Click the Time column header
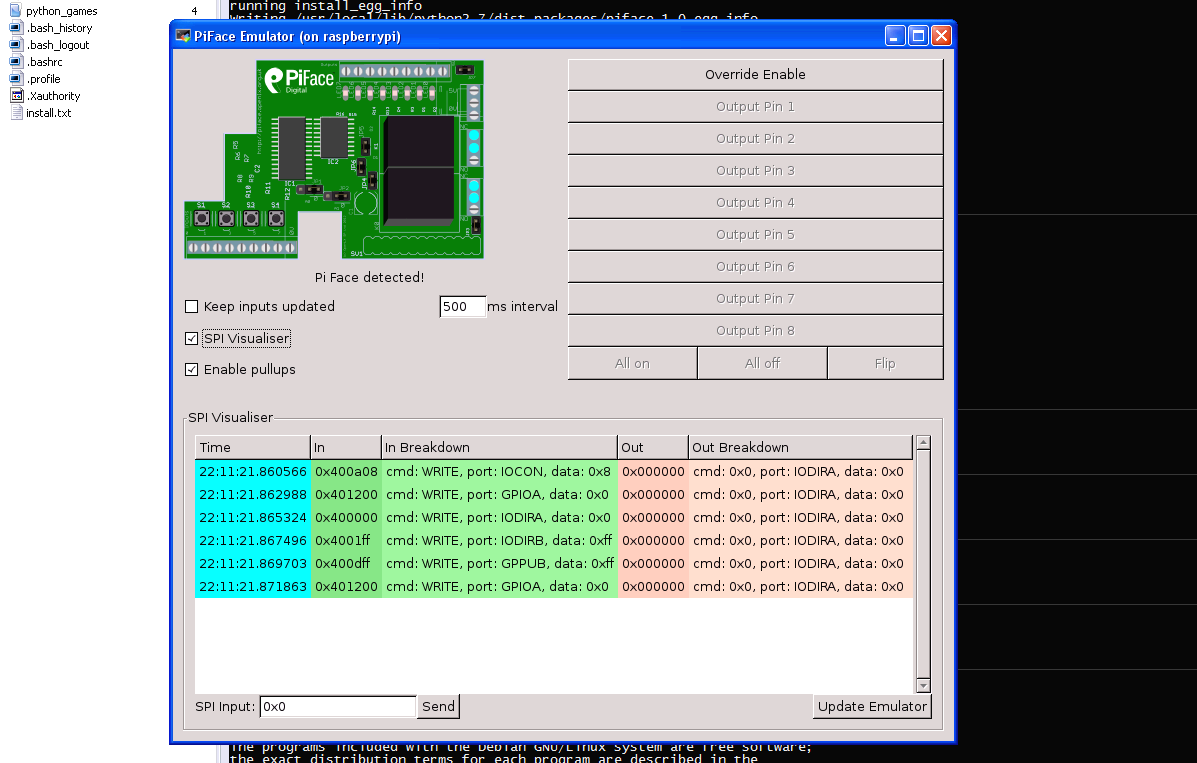This screenshot has width=1197, height=763. pyautogui.click(x=253, y=448)
